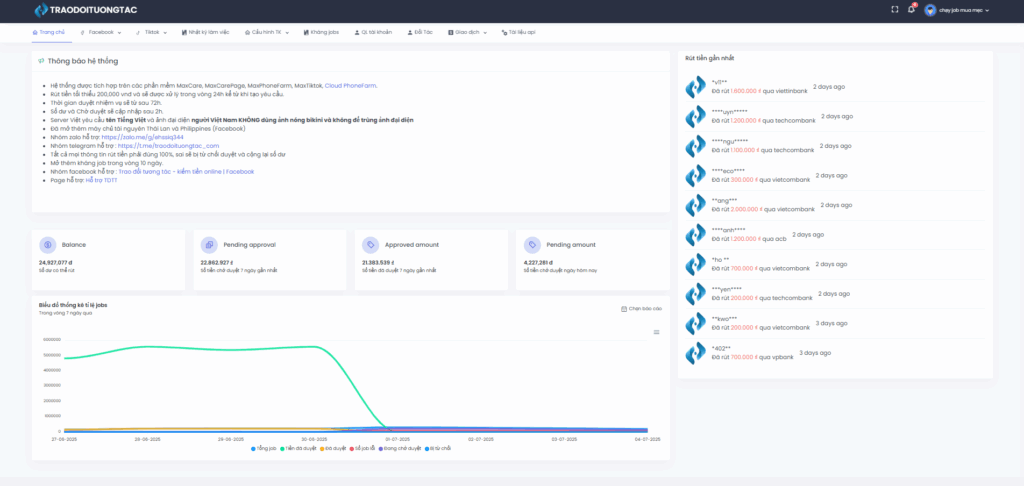Click the Pending approval value 22,862,927 đ
1024x486 pixels.
[217, 263]
